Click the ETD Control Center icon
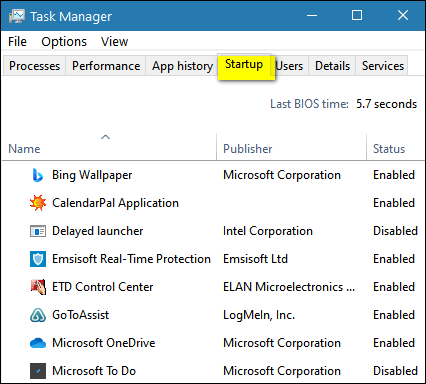 (38, 287)
